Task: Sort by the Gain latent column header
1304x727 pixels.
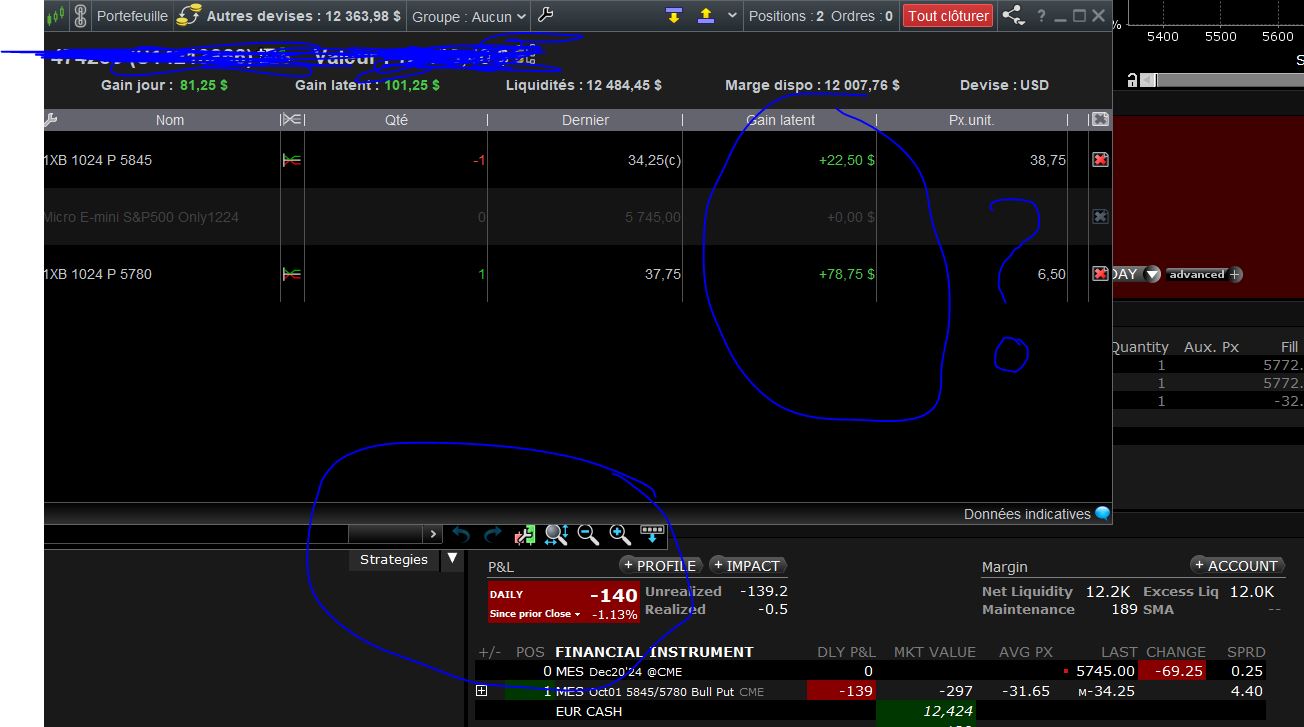Action: 780,120
